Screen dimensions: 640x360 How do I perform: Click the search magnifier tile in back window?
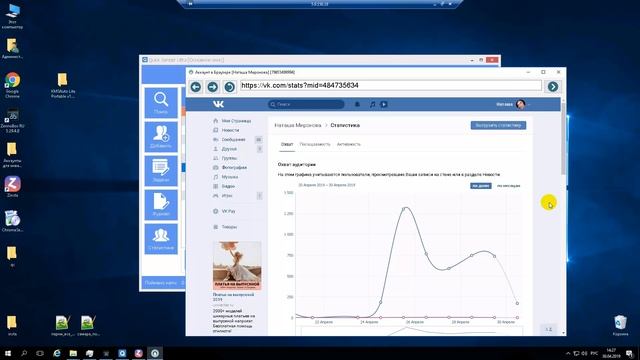pyautogui.click(x=161, y=102)
